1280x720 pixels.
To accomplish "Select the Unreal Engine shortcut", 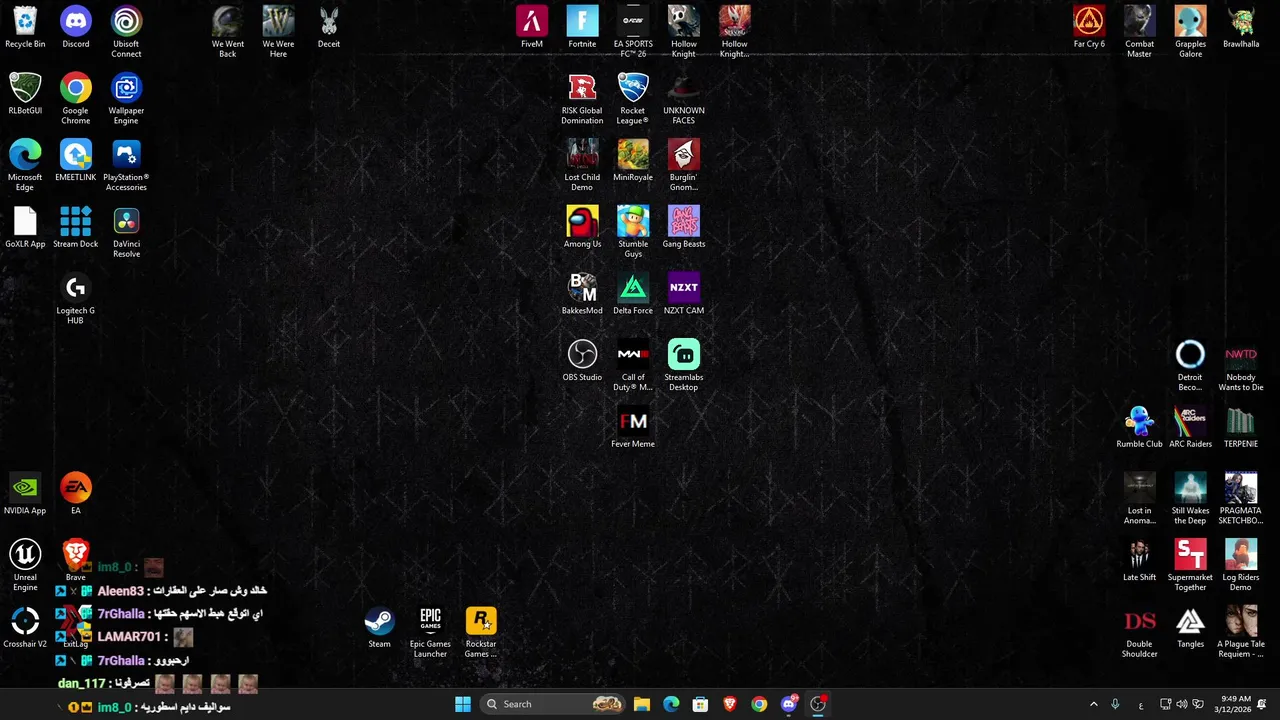I will (x=25, y=565).
